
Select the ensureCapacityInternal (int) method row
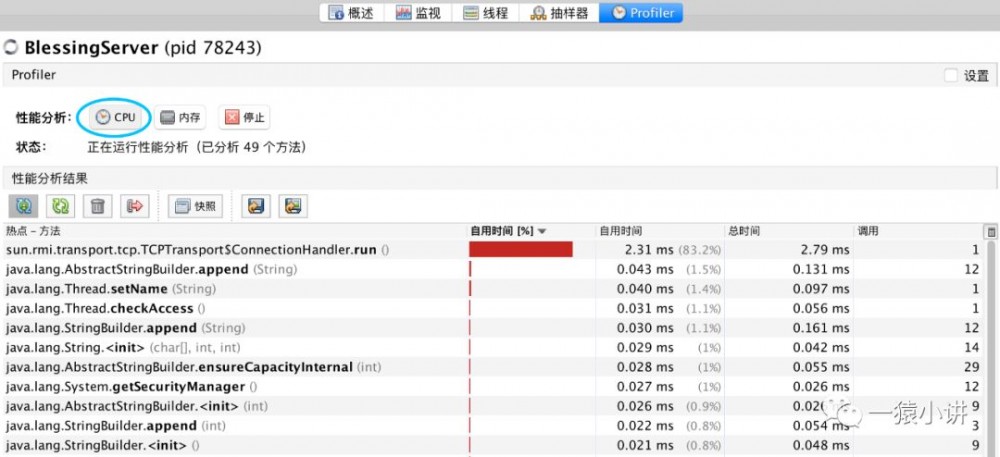coord(493,367)
